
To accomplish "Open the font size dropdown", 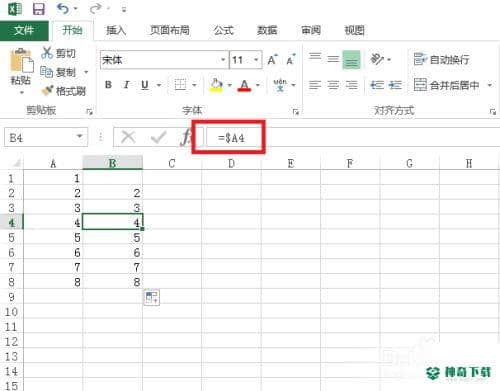I will click(x=256, y=60).
